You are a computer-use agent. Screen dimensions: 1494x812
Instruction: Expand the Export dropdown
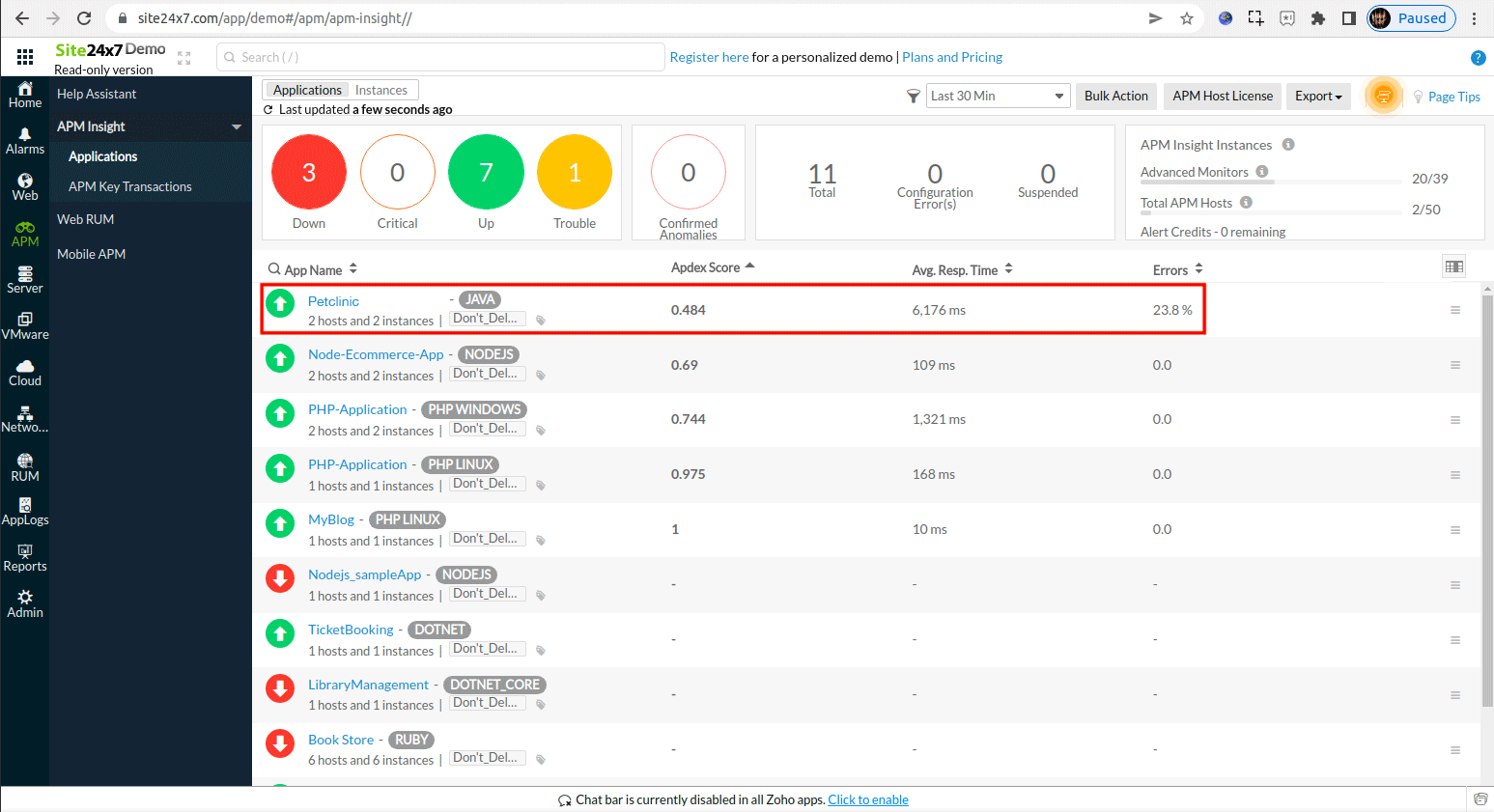pos(1318,96)
